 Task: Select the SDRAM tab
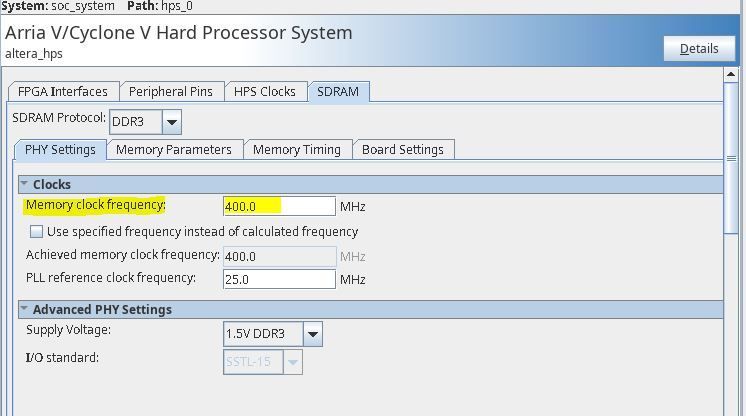pos(338,91)
